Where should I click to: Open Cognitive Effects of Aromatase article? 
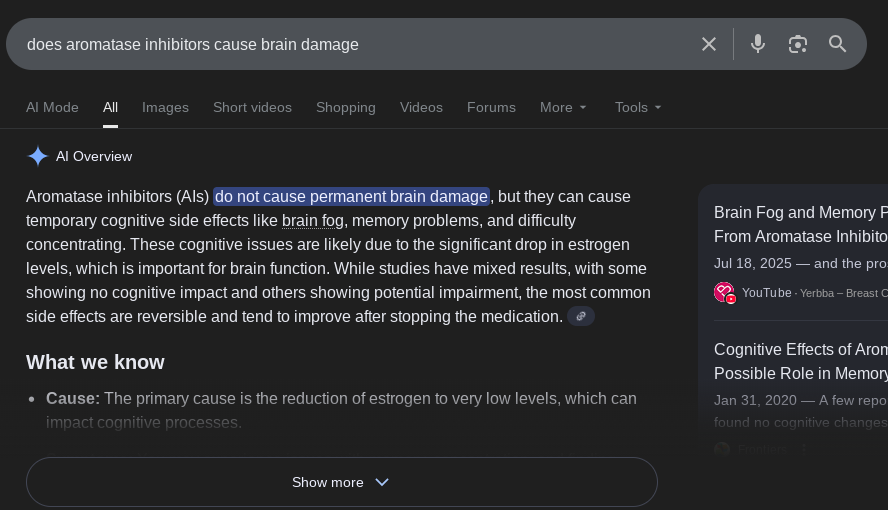point(800,361)
